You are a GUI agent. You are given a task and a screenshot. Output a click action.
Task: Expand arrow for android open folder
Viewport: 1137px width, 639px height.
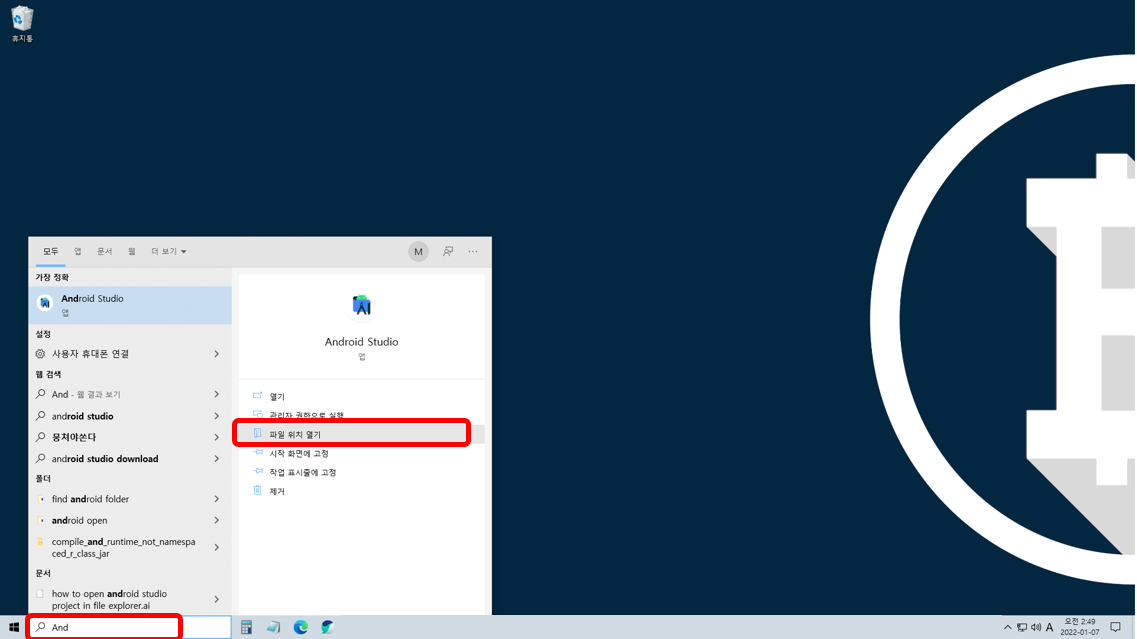(x=216, y=521)
